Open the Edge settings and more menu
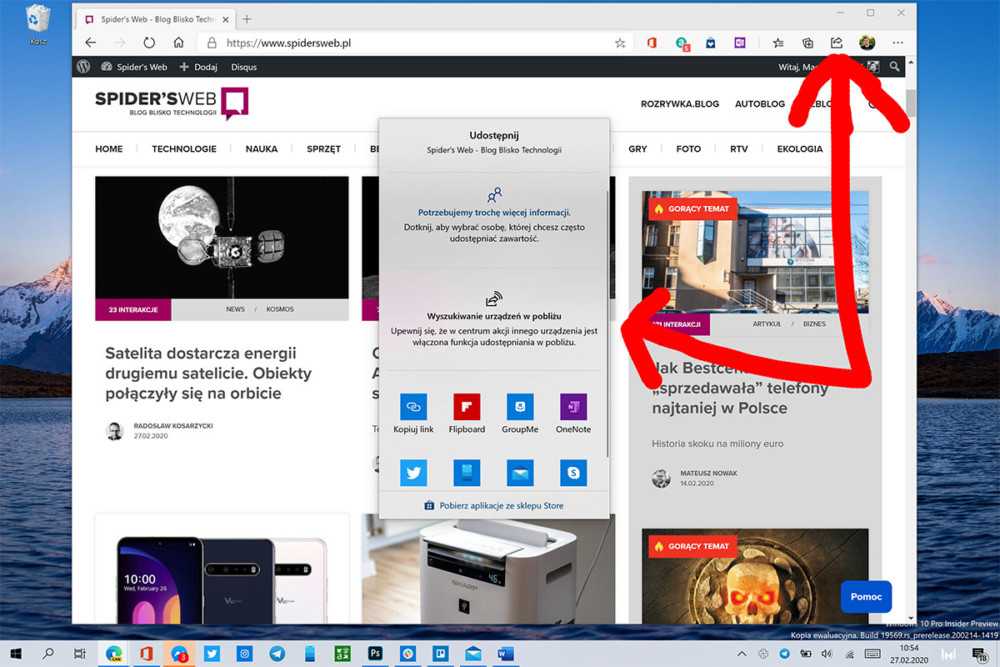The height and width of the screenshot is (667, 1000). pos(898,43)
